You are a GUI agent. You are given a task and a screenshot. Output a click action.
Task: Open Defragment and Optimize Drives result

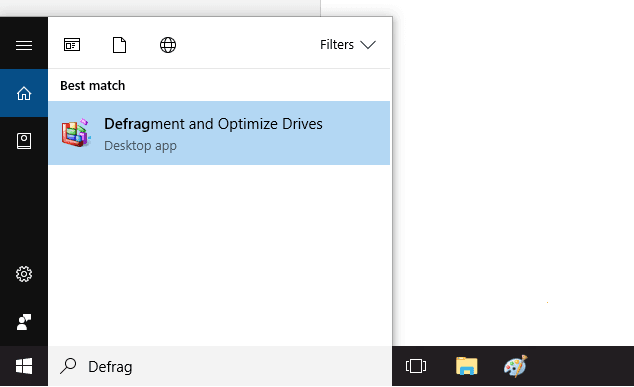[x=219, y=133]
